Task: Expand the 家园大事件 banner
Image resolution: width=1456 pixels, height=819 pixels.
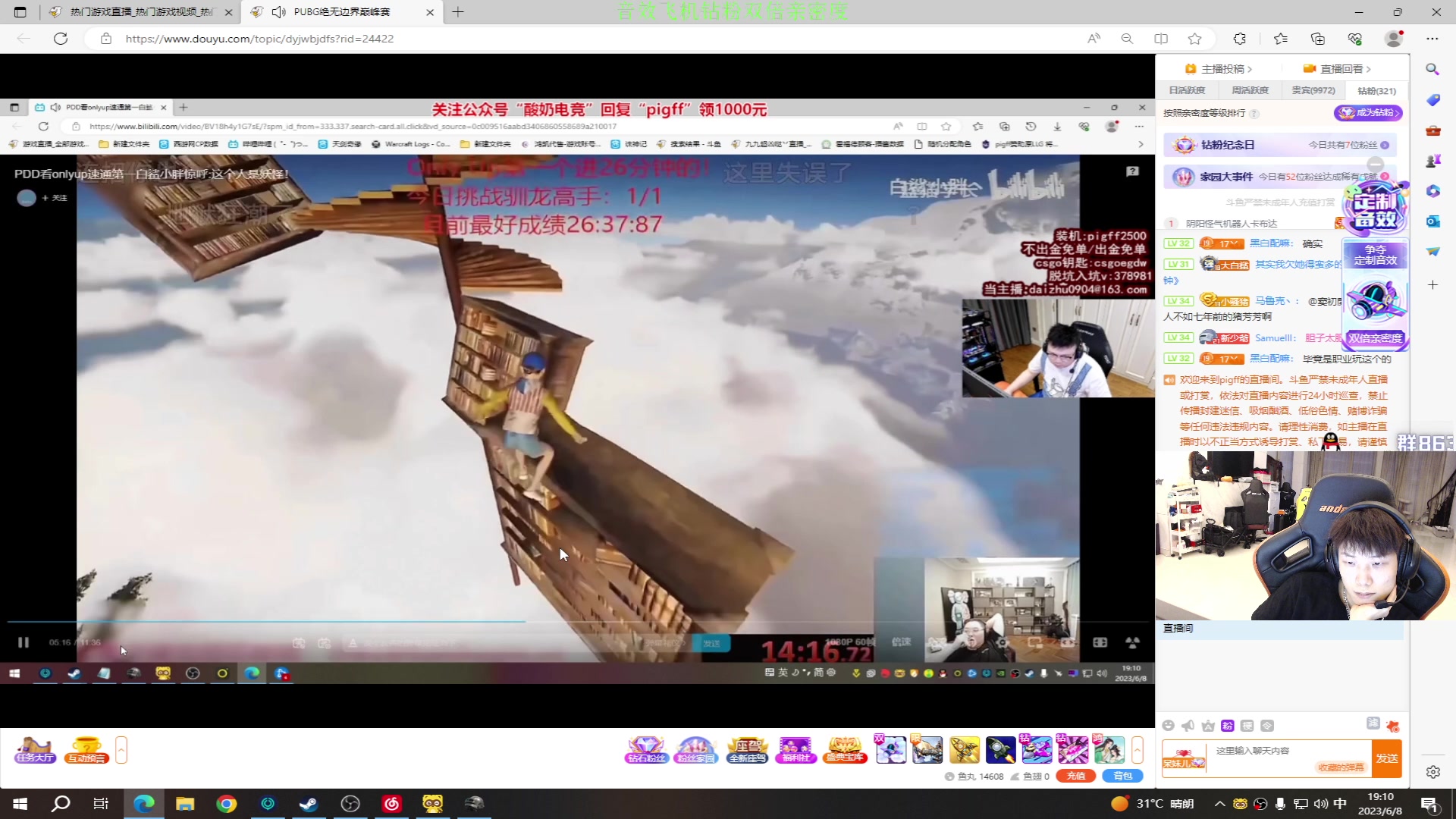Action: click(1385, 176)
